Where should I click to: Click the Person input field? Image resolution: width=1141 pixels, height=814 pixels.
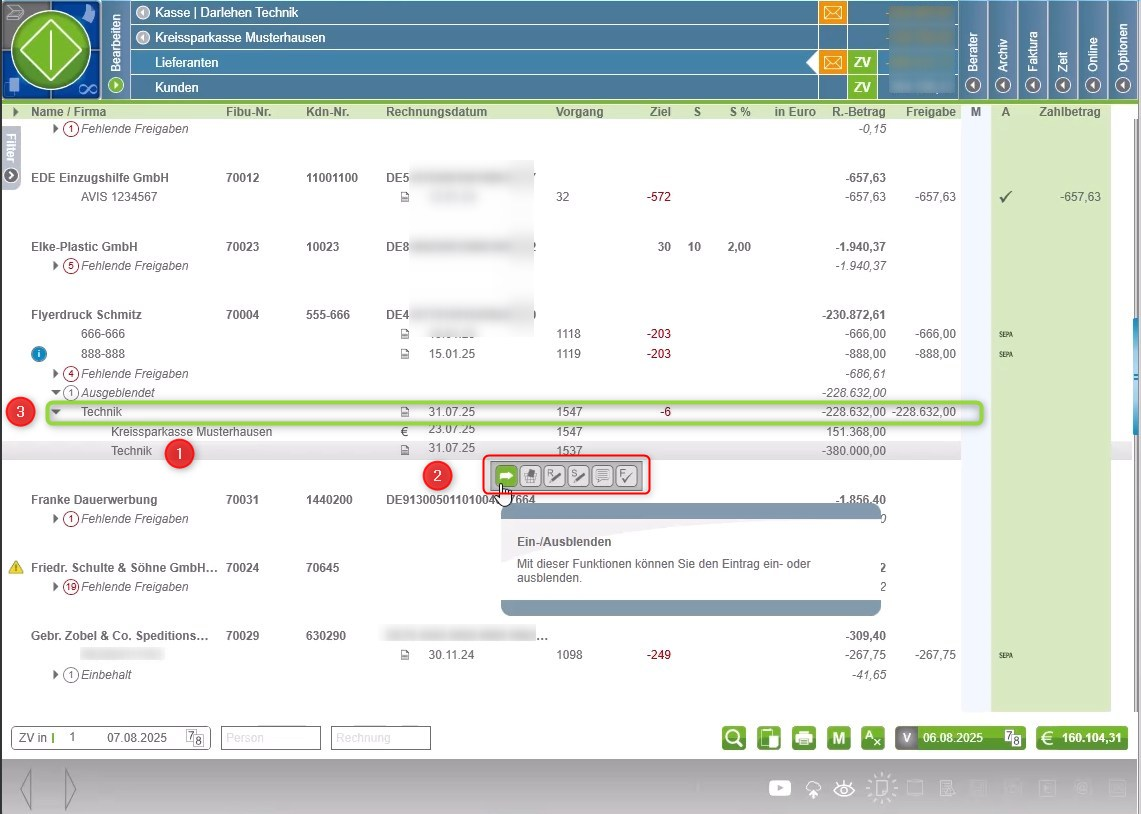[270, 738]
